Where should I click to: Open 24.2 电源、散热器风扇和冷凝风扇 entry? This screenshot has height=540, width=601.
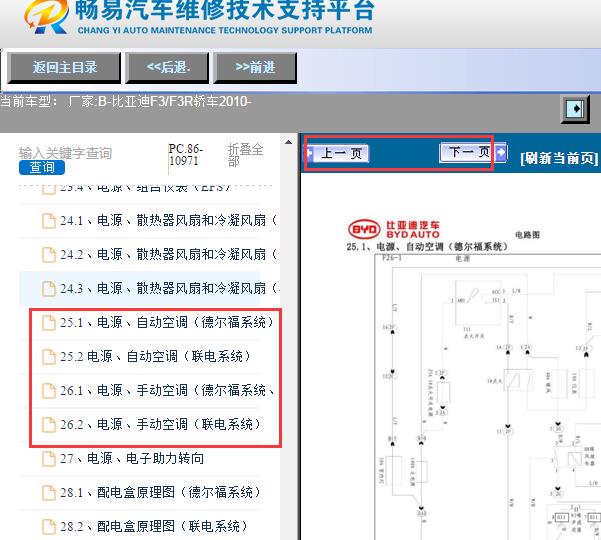click(x=168, y=254)
